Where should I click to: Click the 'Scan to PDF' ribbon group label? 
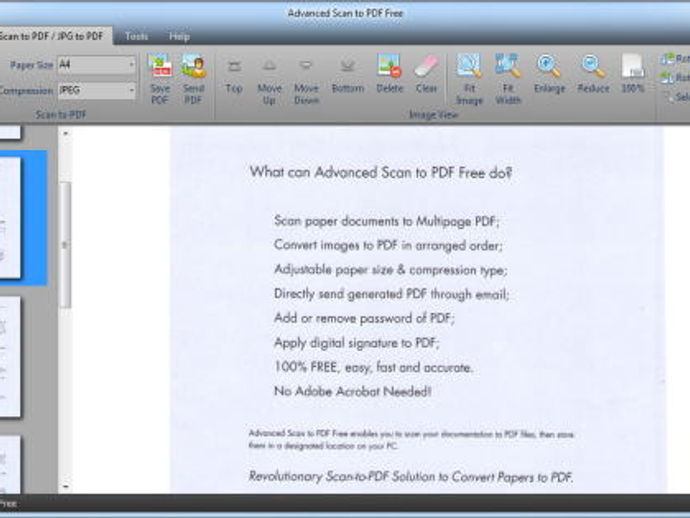(x=61, y=114)
